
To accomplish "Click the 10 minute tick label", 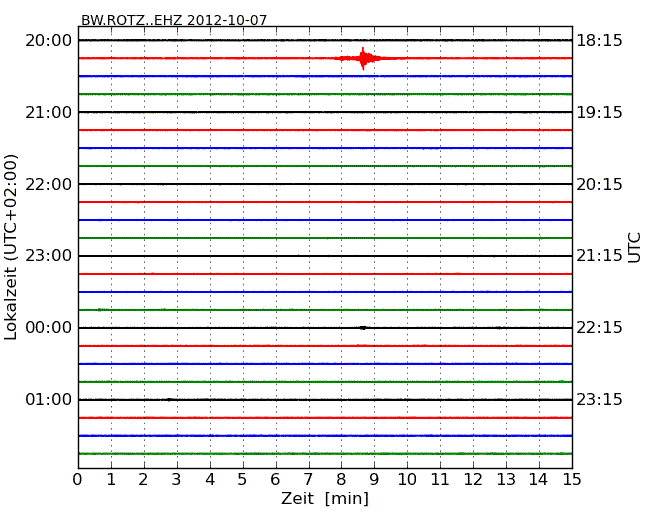I will coord(407,479).
